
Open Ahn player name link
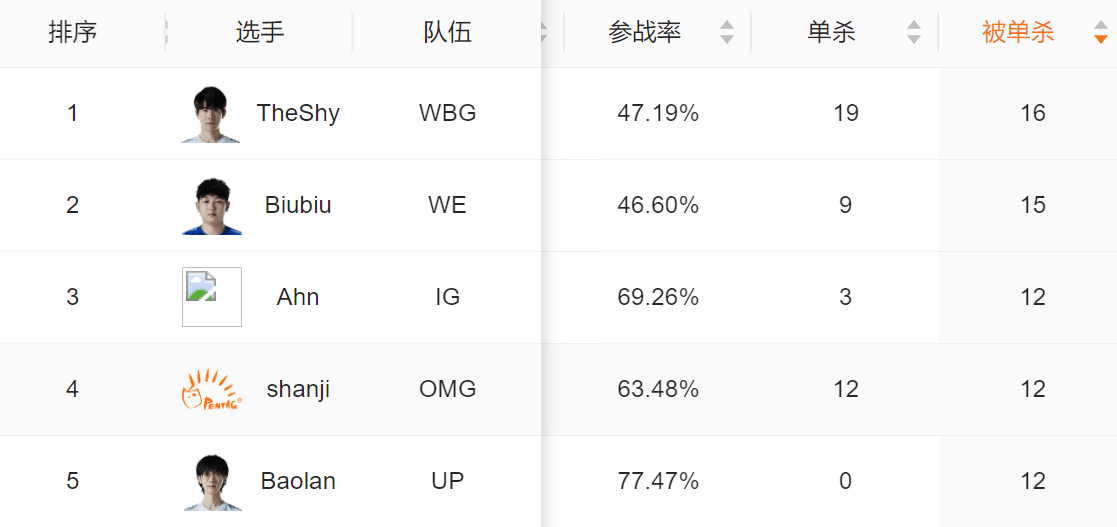(x=298, y=297)
